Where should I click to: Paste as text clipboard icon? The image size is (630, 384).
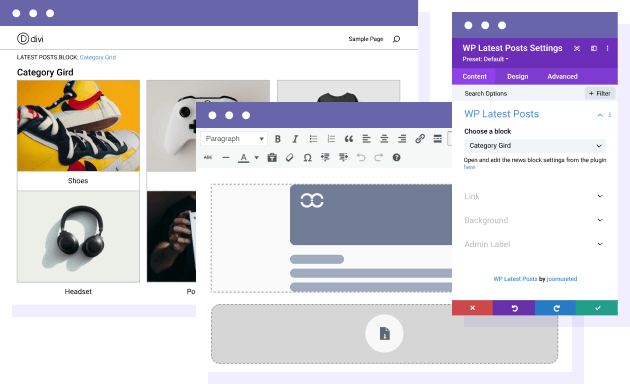pos(272,157)
